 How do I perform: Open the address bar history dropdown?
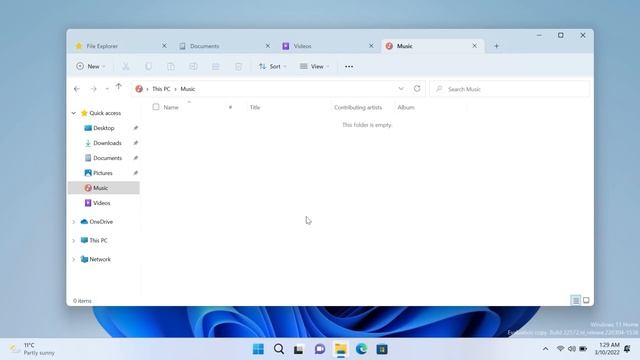coord(401,89)
